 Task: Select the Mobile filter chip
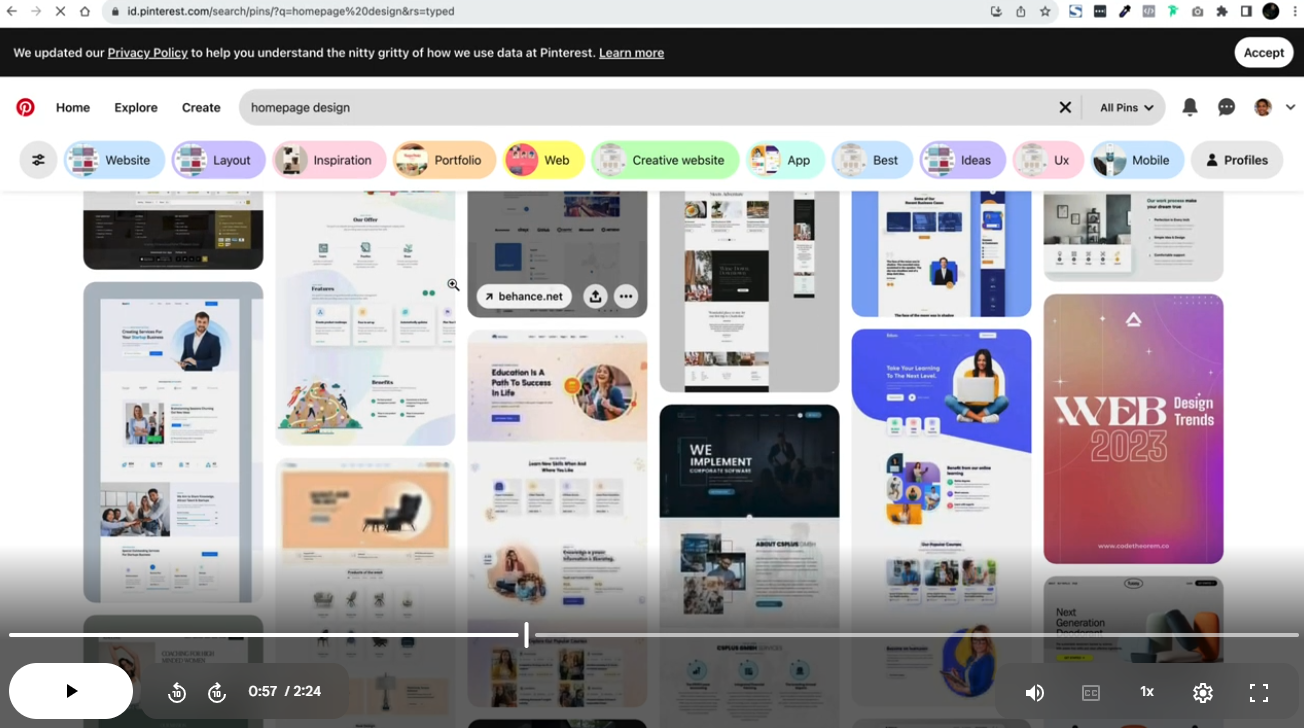(x=1138, y=160)
